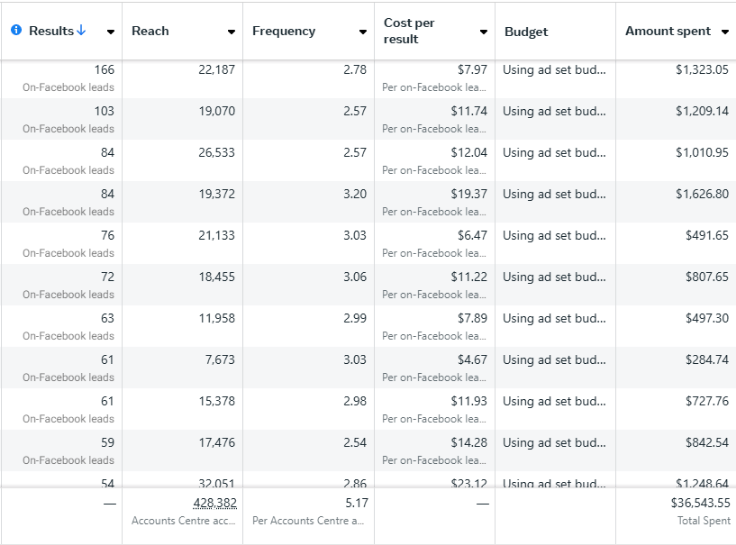Click the 428,382 total reach value

coord(214,503)
